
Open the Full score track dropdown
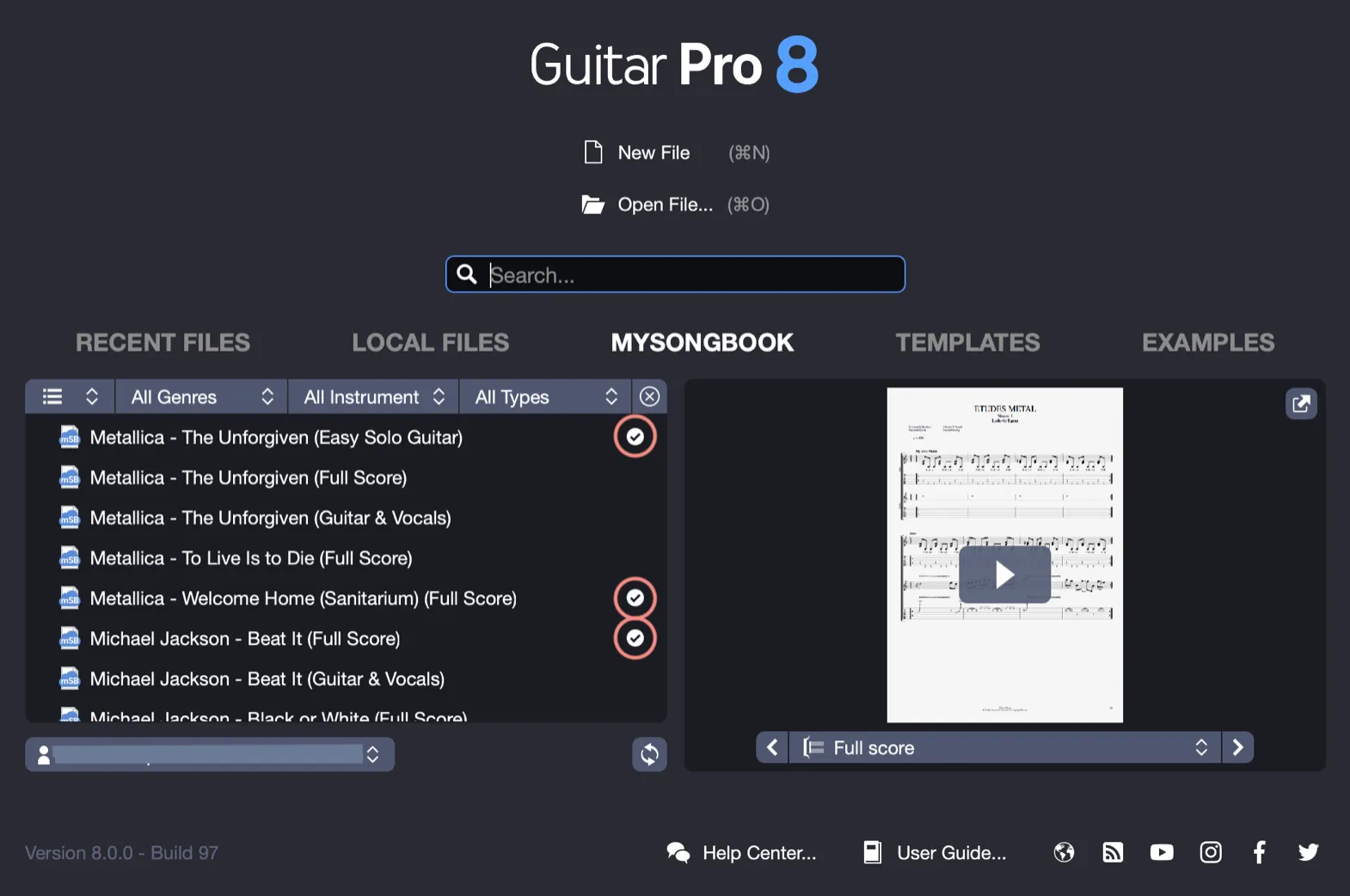tap(1004, 747)
